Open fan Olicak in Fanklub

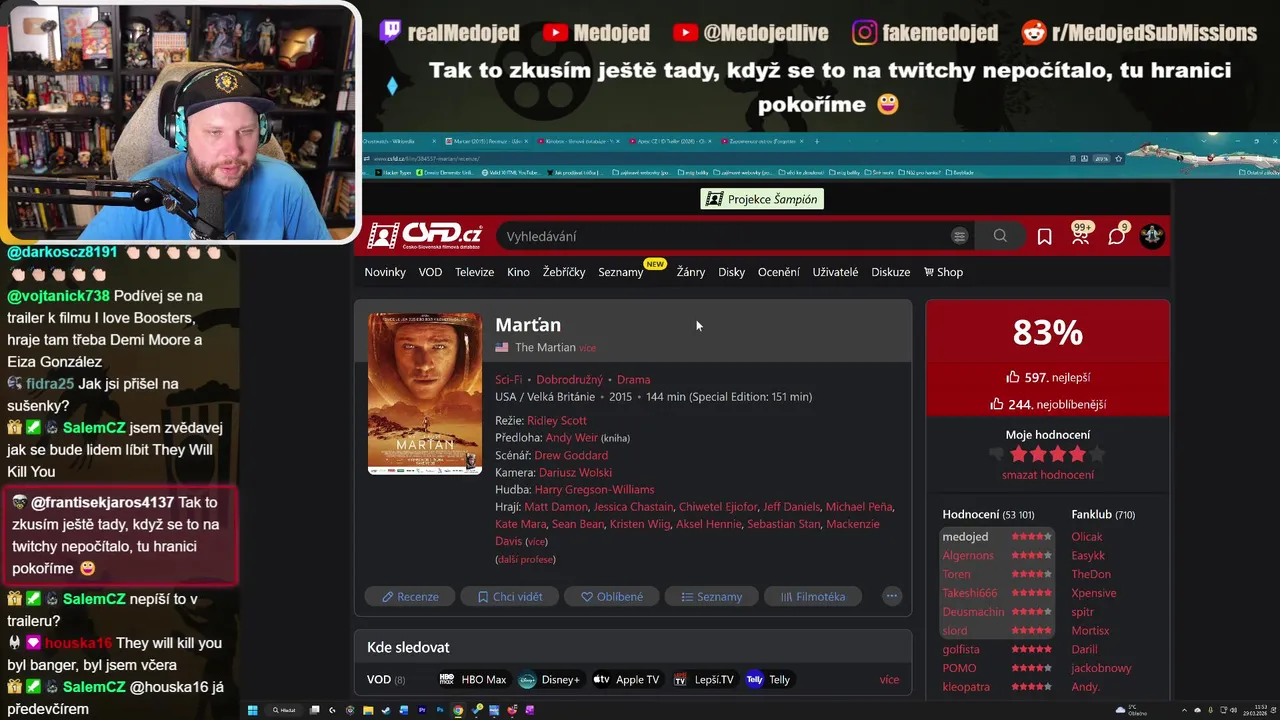1087,537
